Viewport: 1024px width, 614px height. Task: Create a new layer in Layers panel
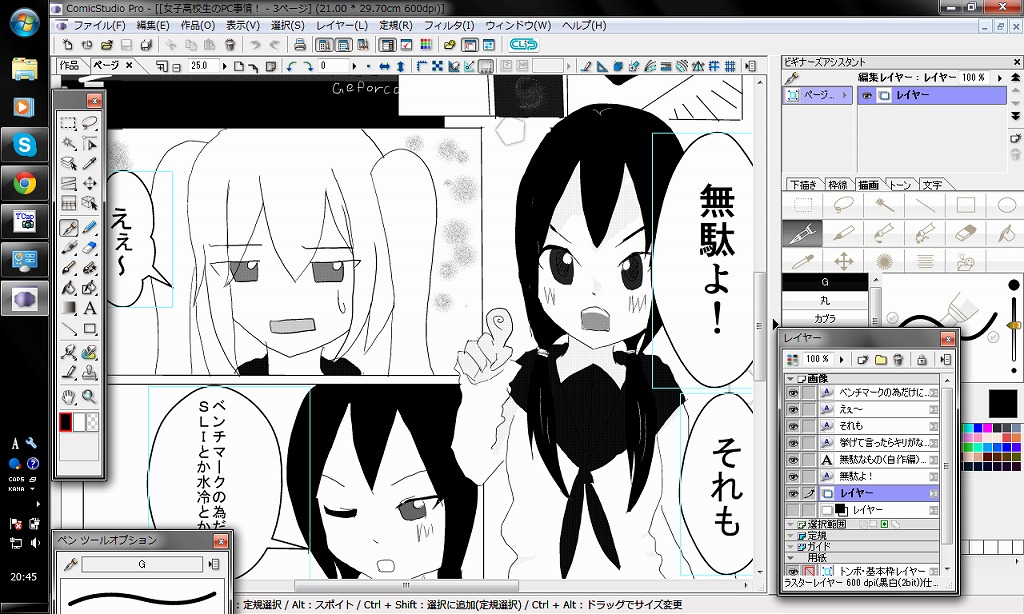click(863, 359)
